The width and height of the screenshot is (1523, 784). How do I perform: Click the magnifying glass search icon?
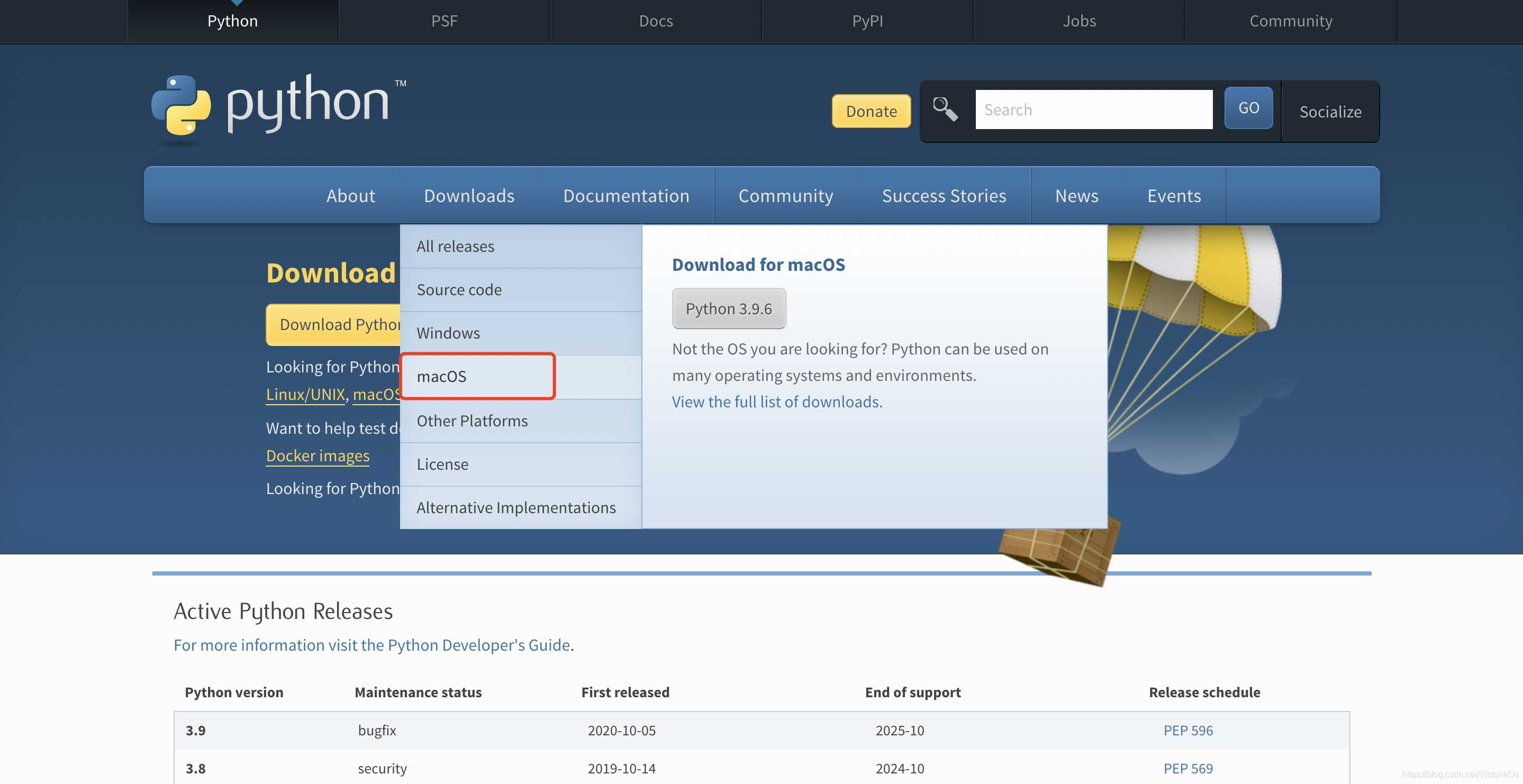click(945, 110)
